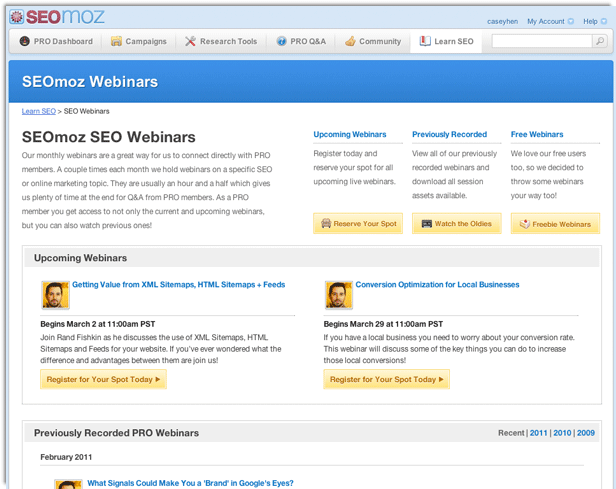Click the Previously Recorded PRO Webinars heading
Viewport: 616px width, 489px height.
point(116,433)
